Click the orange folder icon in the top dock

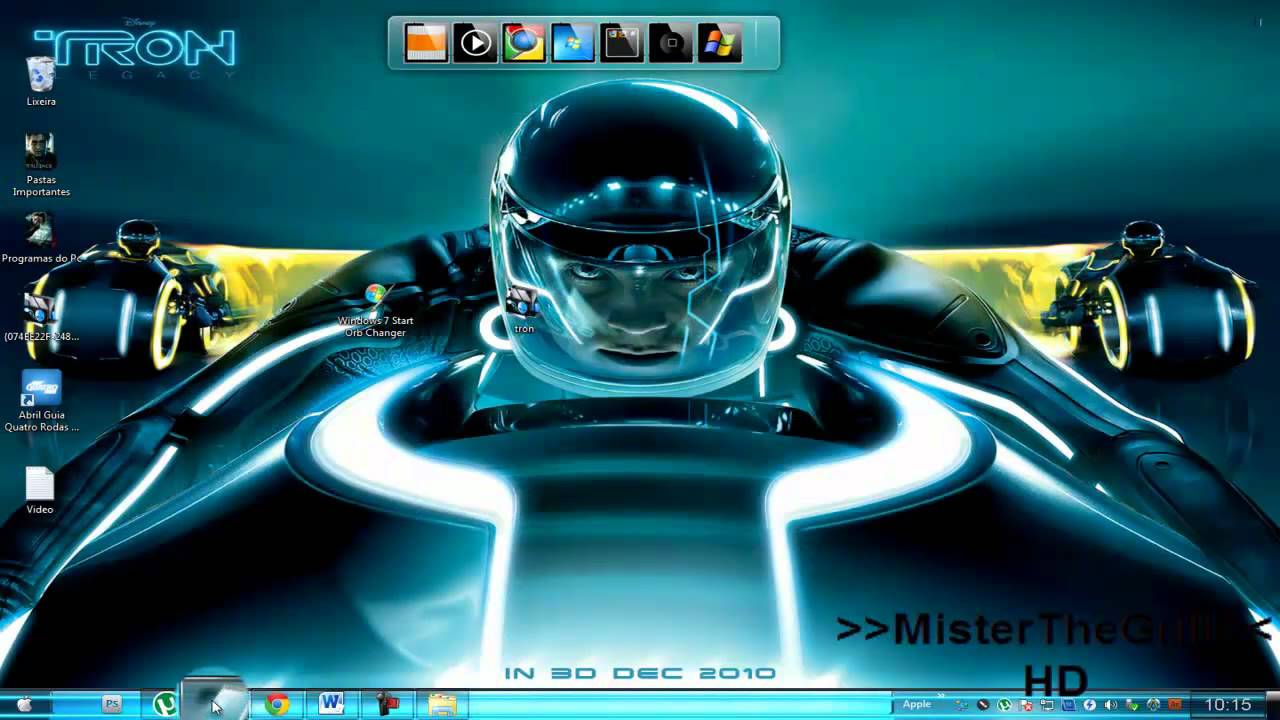click(426, 43)
